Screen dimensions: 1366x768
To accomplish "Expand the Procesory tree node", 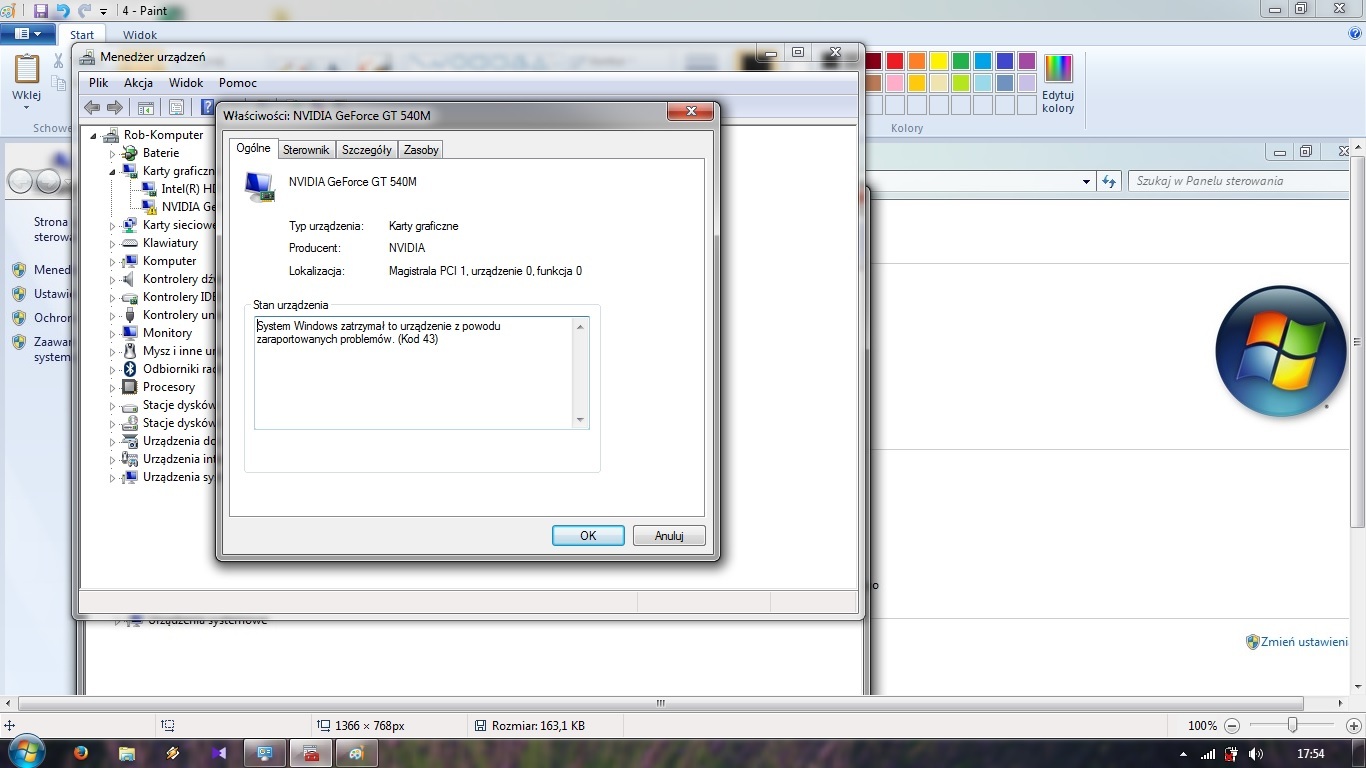I will (113, 387).
